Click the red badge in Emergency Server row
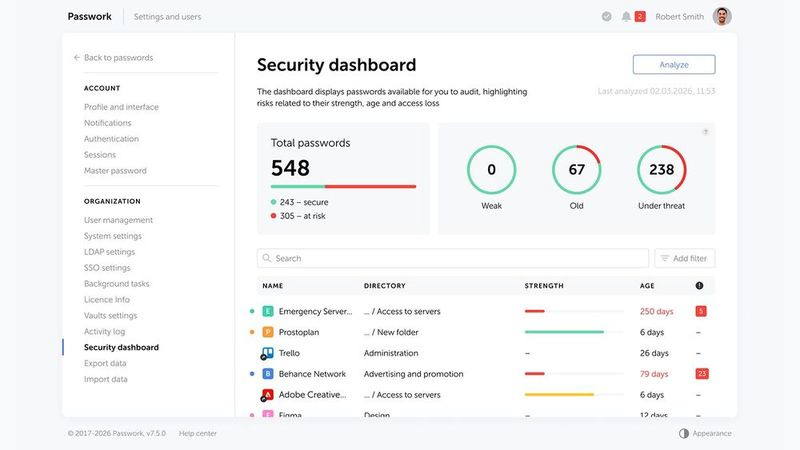Image resolution: width=800 pixels, height=450 pixels. pos(701,311)
